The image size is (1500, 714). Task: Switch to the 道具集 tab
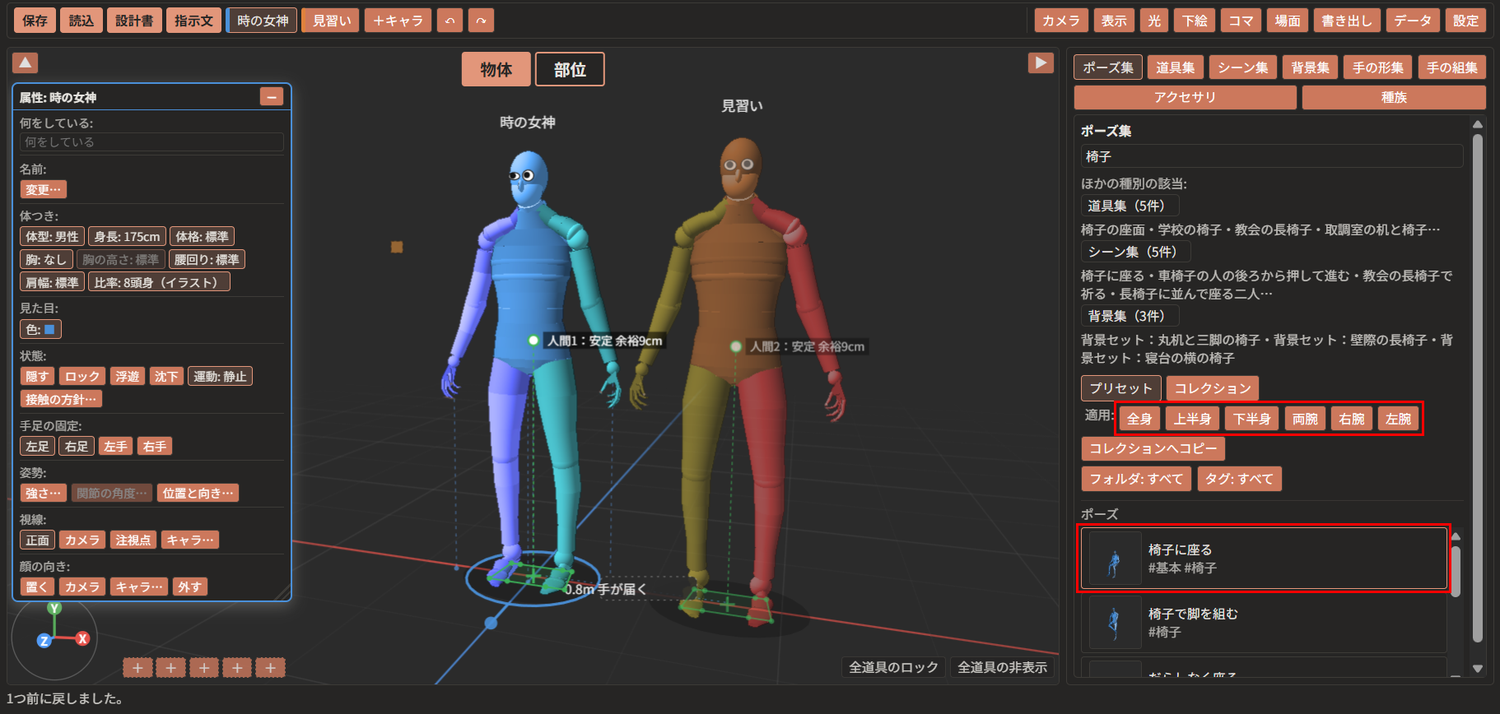[x=1175, y=68]
